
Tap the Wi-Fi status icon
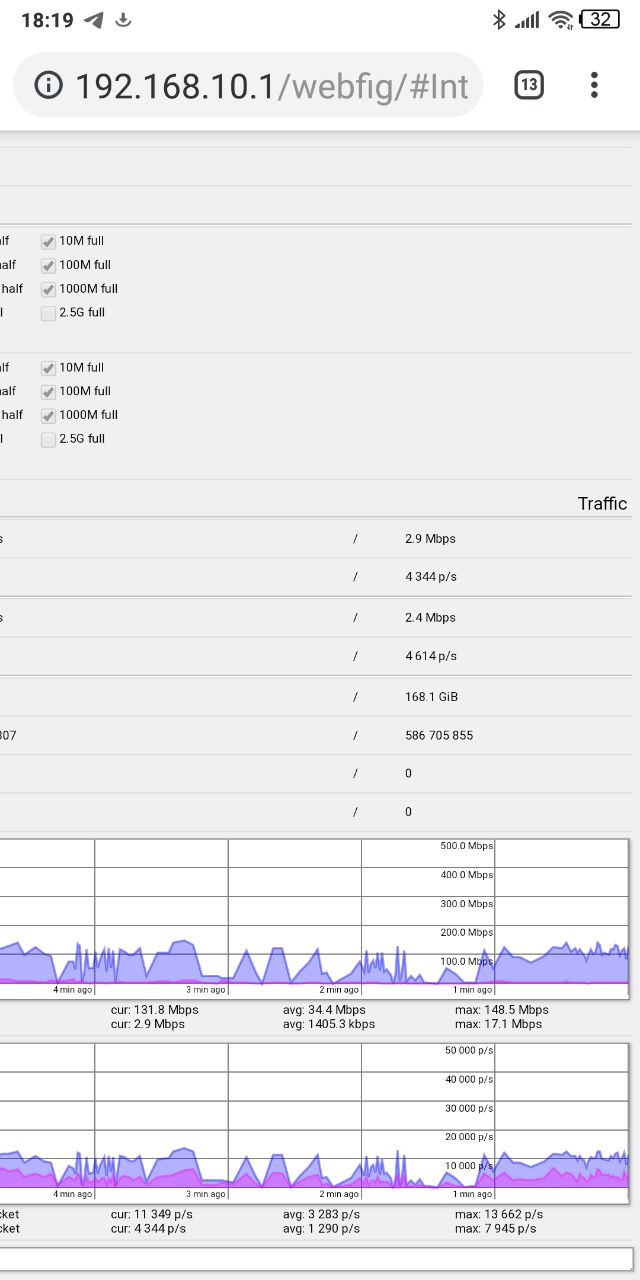pyautogui.click(x=561, y=20)
